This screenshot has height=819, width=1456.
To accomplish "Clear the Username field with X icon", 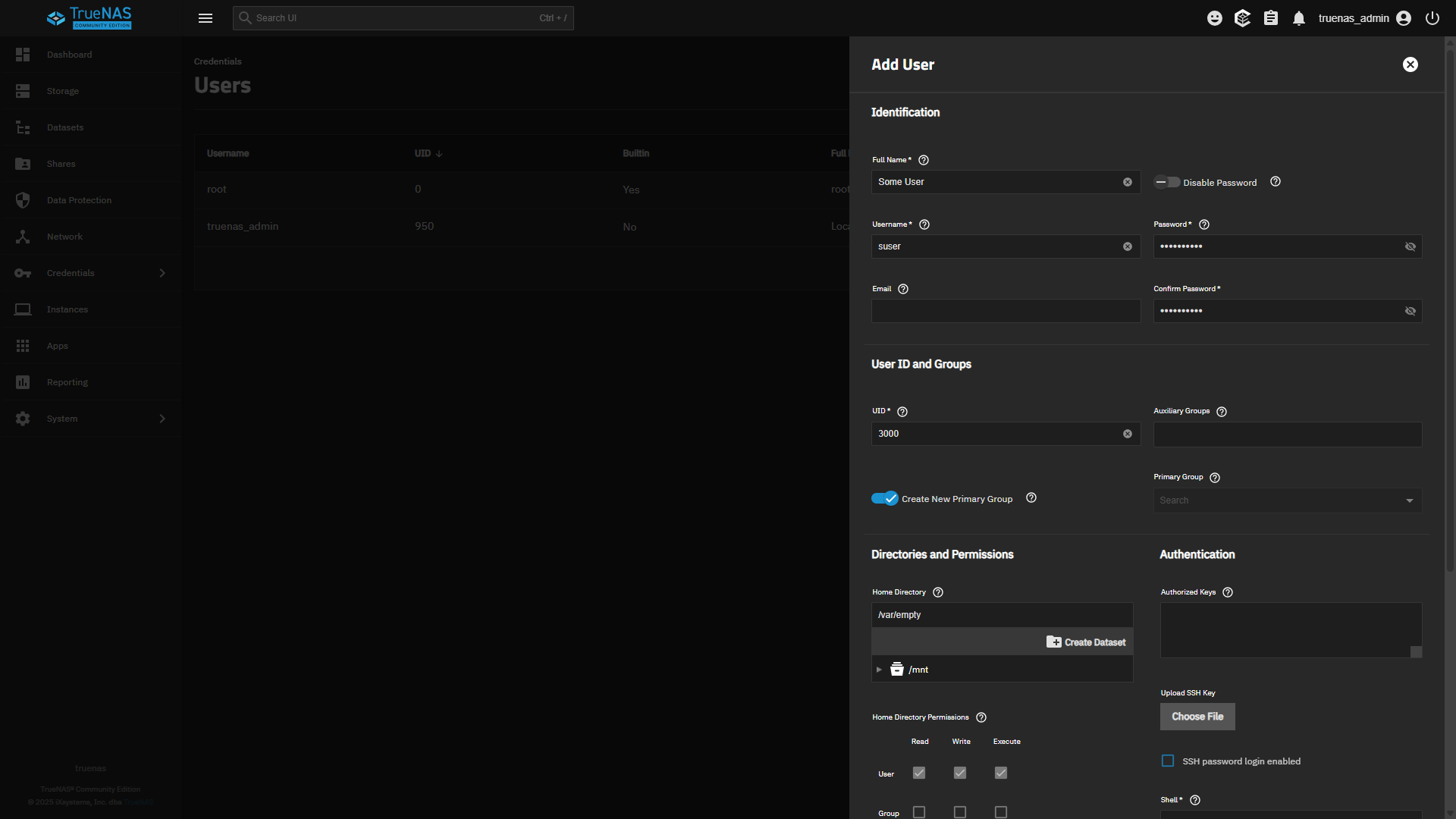I will click(x=1128, y=246).
